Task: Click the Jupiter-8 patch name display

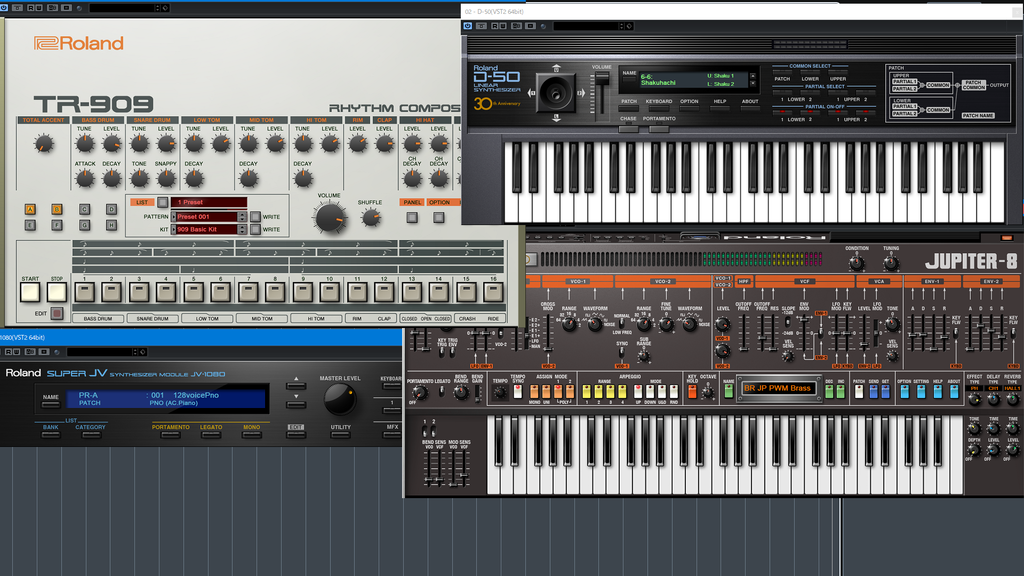Action: pos(777,389)
